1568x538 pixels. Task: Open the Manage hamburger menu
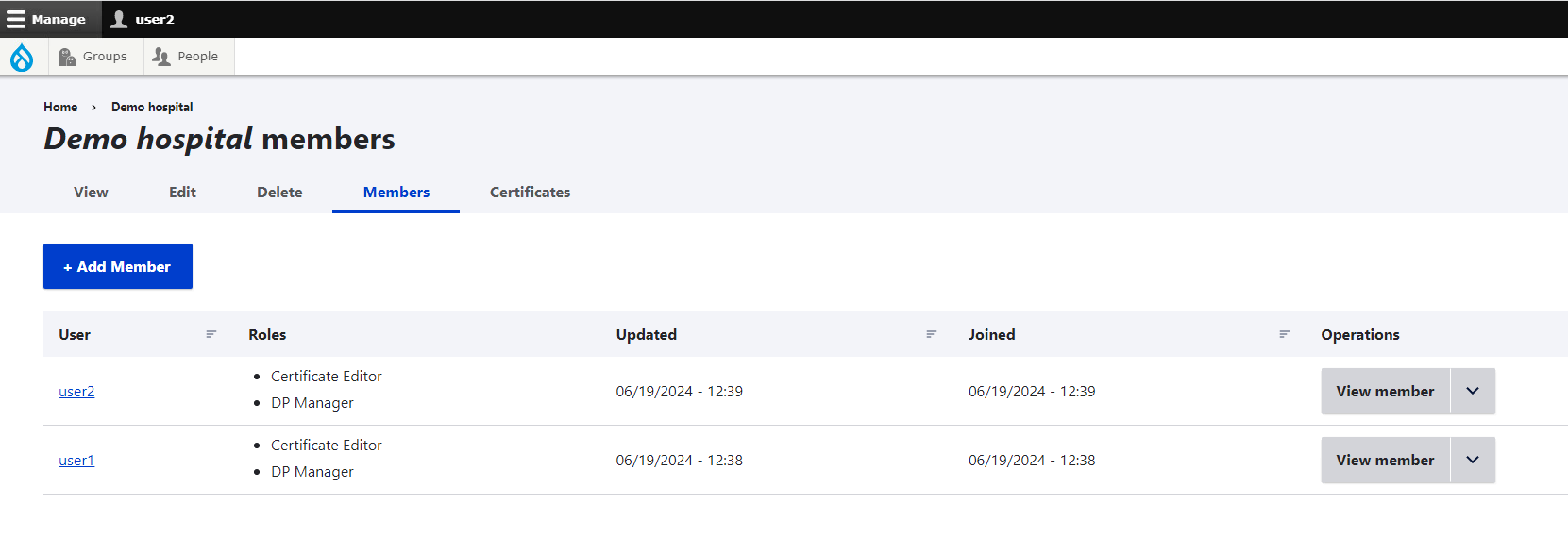pos(46,19)
